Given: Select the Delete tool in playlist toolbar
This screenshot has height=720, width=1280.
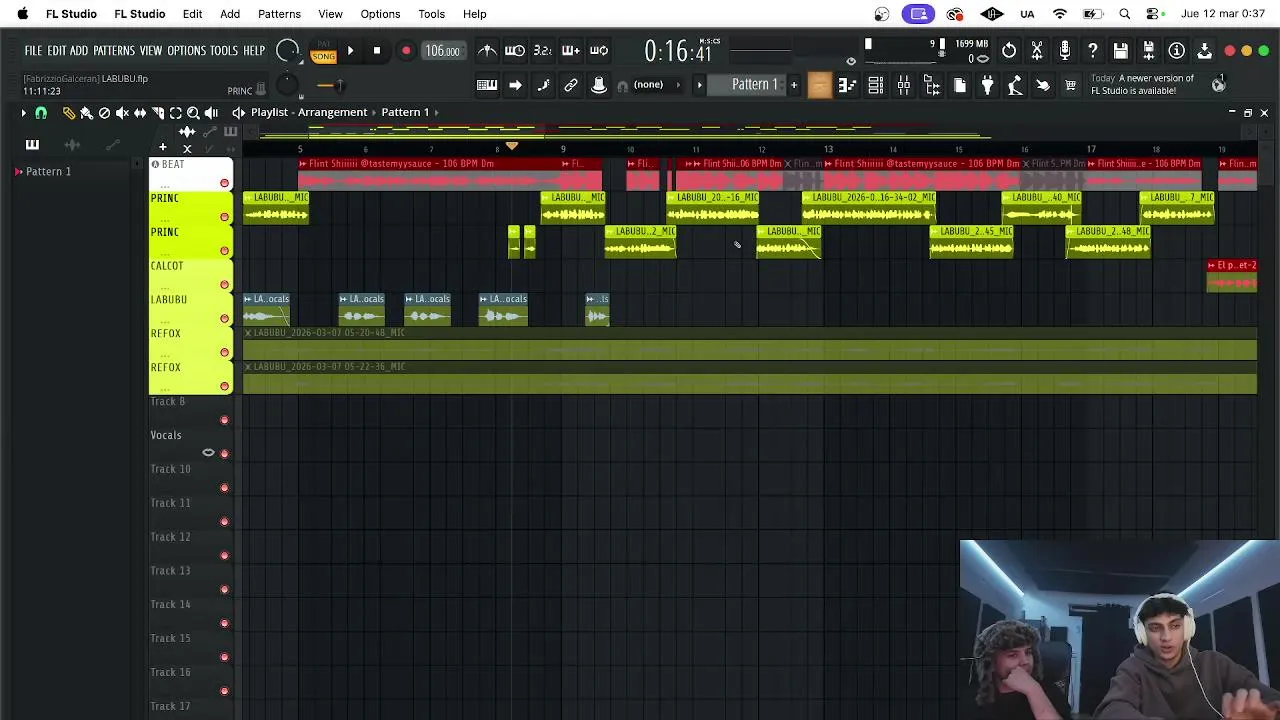Looking at the screenshot, I should click(x=104, y=113).
